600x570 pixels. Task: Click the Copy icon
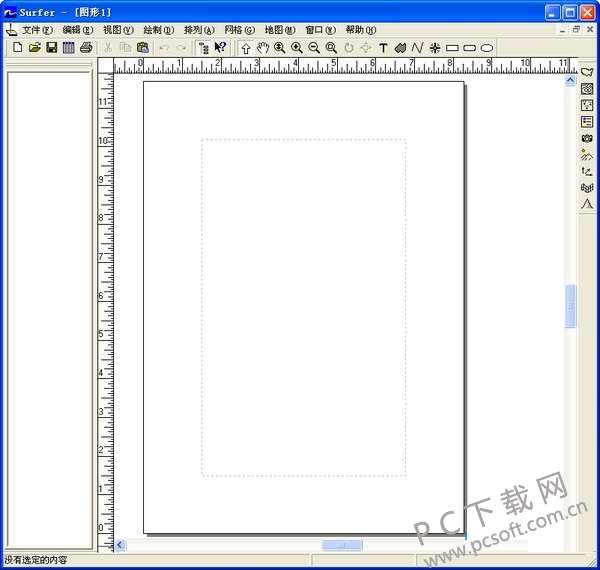coord(125,47)
